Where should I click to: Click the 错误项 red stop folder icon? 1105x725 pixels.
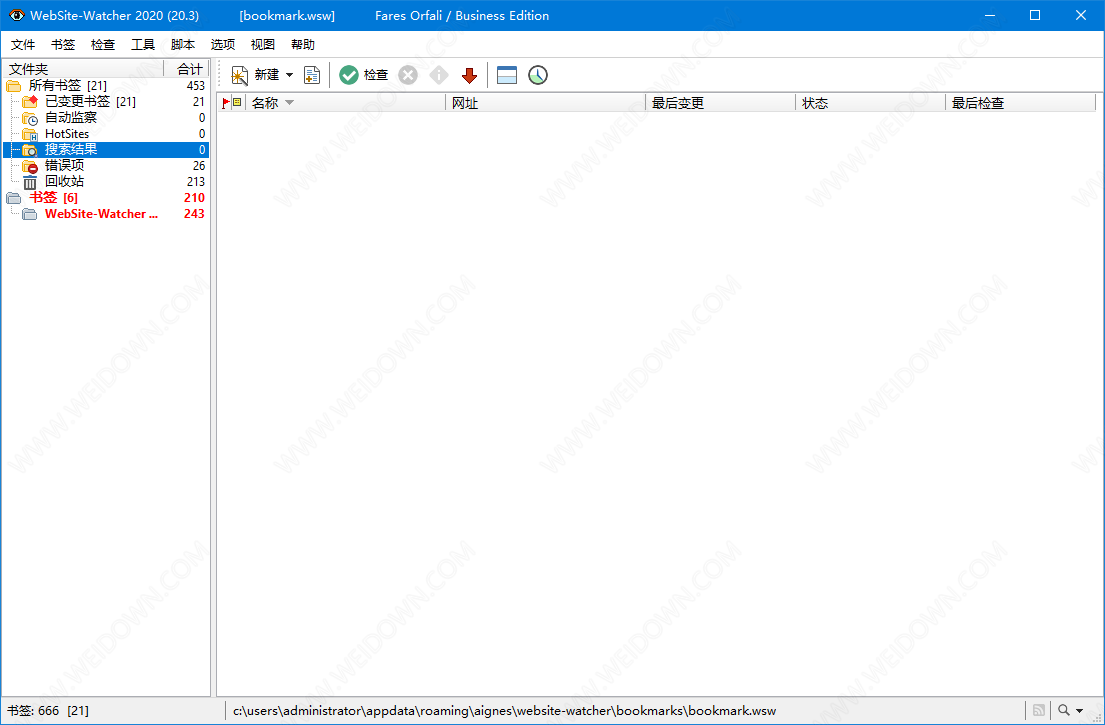pyautogui.click(x=30, y=166)
